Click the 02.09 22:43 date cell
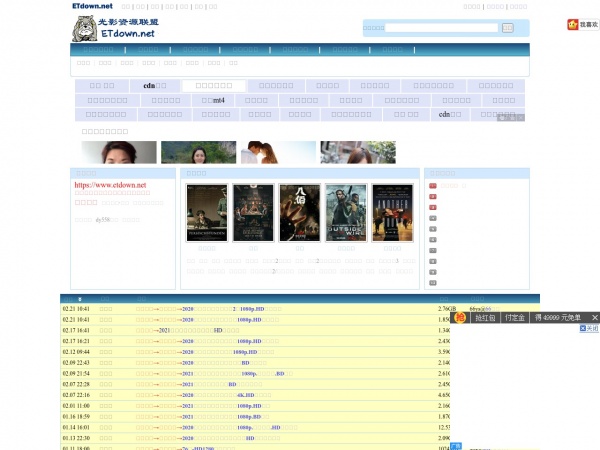600x450 pixels. pos(76,362)
